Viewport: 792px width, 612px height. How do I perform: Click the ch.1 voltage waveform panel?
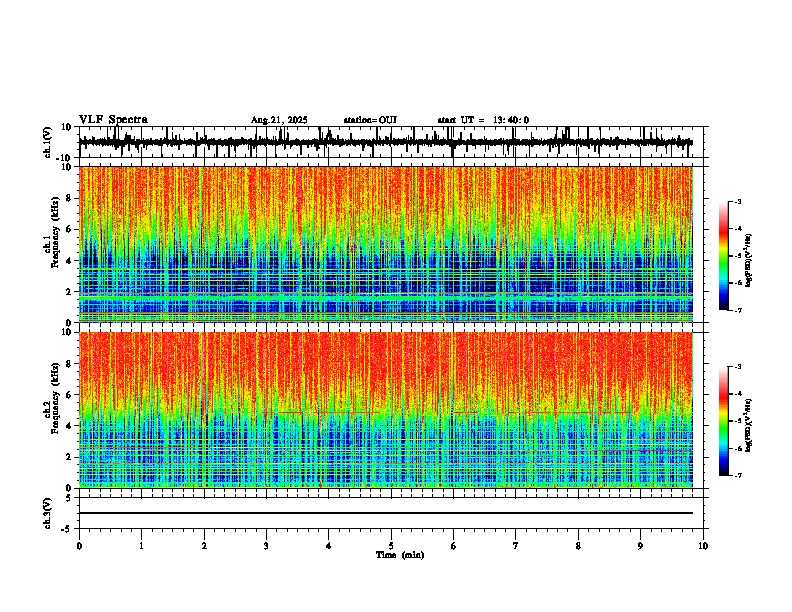391,142
